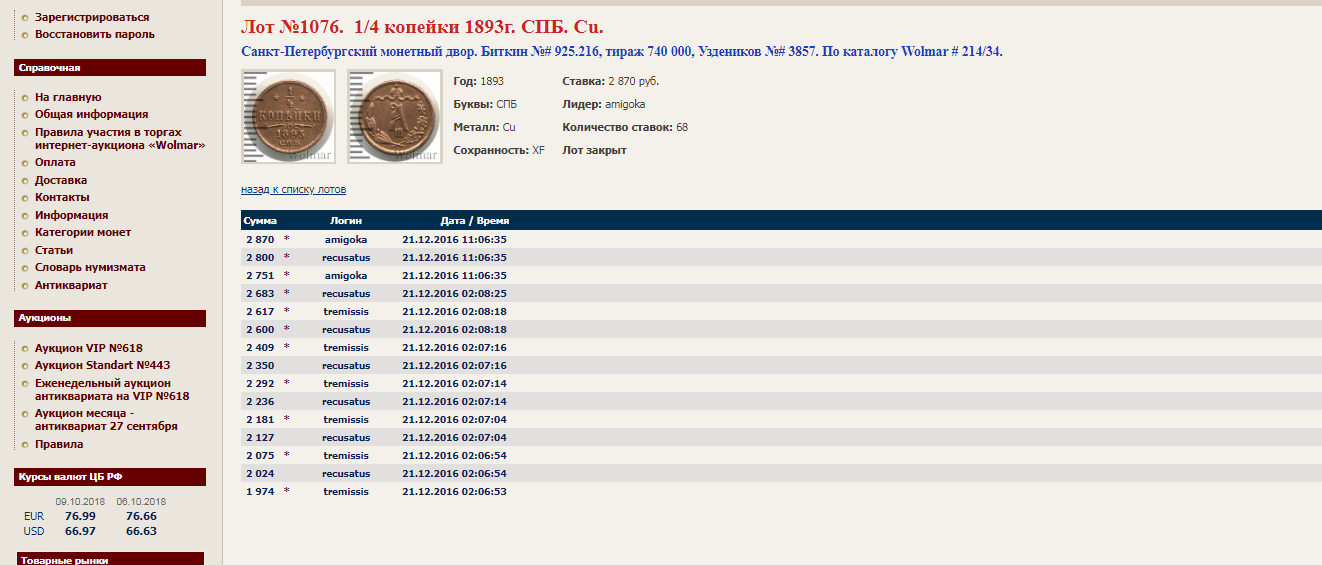1322x566 pixels.
Task: Open 'Словарь нумизмата' dictionary link
Action: coord(90,268)
